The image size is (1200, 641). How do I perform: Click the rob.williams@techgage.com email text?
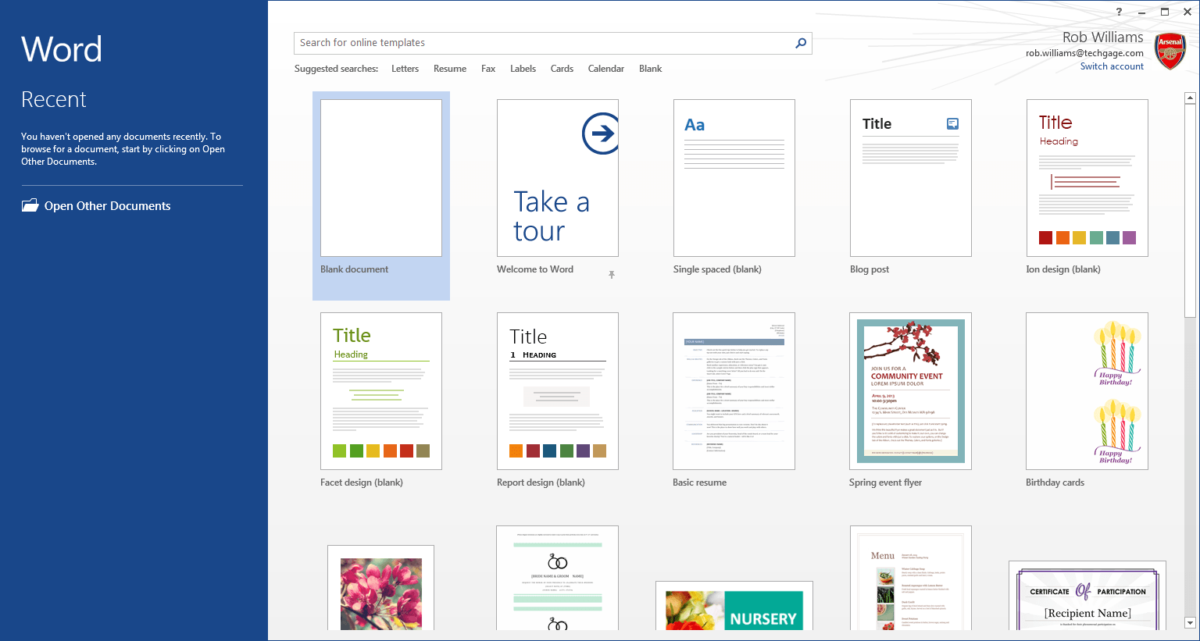click(1085, 53)
